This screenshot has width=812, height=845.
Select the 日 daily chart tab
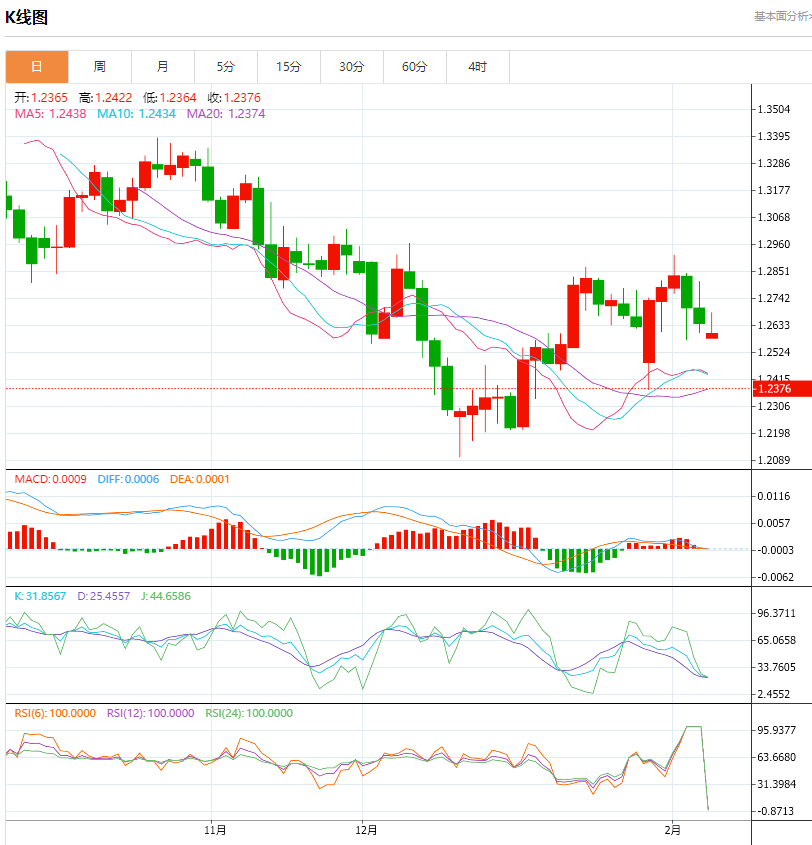click(x=37, y=67)
